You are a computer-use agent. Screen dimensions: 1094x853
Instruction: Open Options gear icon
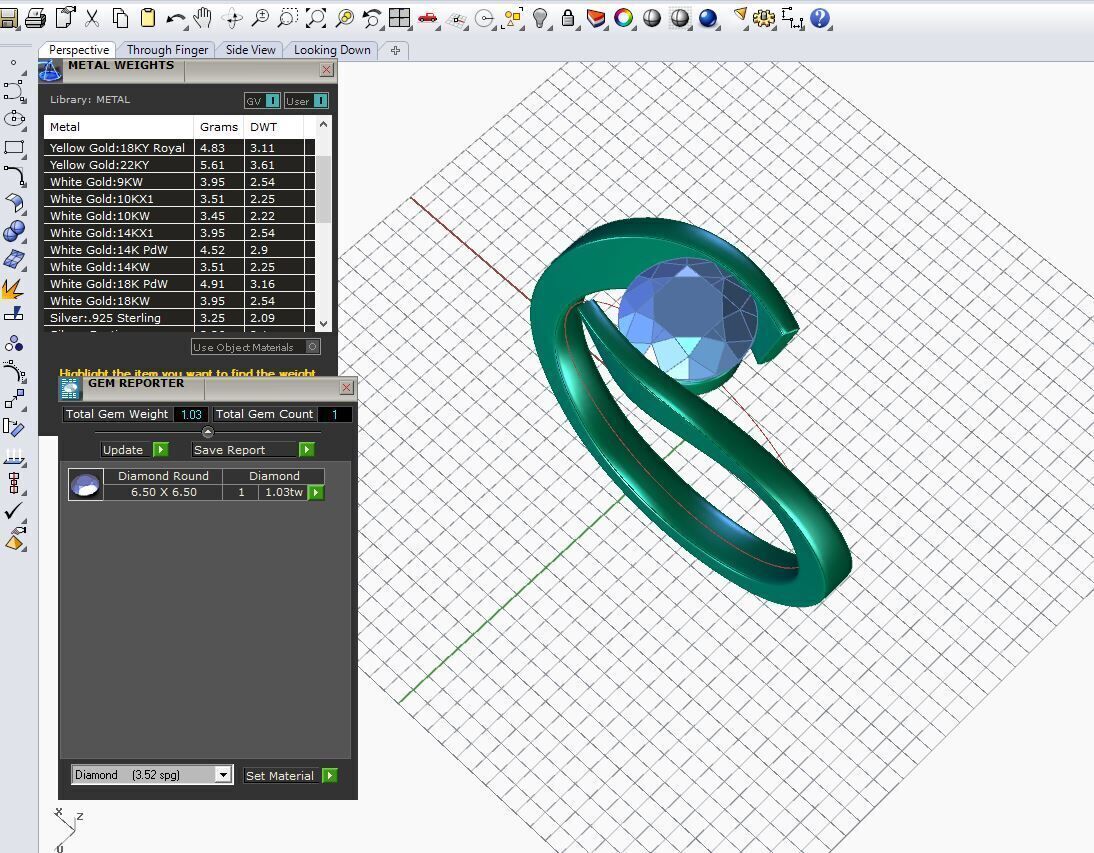point(764,18)
